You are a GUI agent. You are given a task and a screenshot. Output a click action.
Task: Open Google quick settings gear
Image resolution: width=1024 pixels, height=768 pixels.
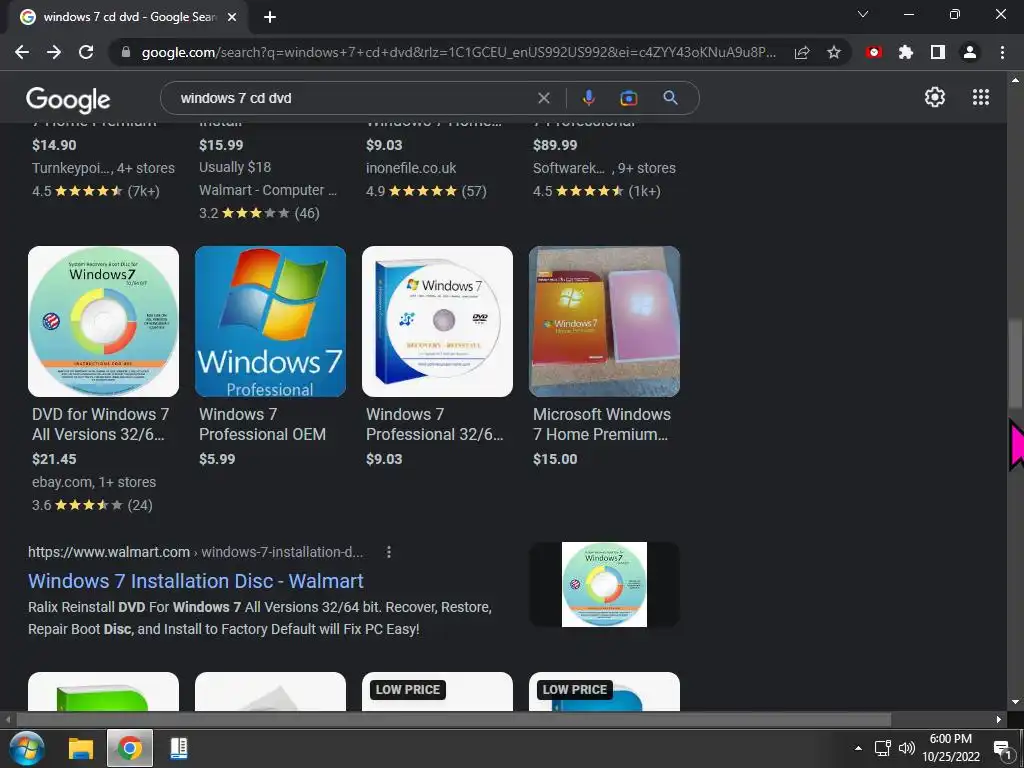[935, 97]
